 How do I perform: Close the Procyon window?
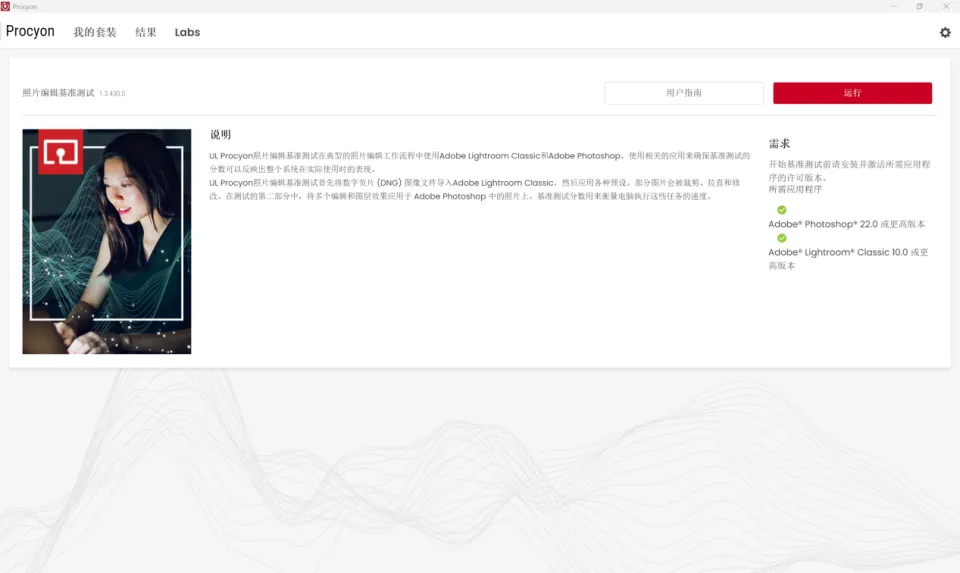945,6
